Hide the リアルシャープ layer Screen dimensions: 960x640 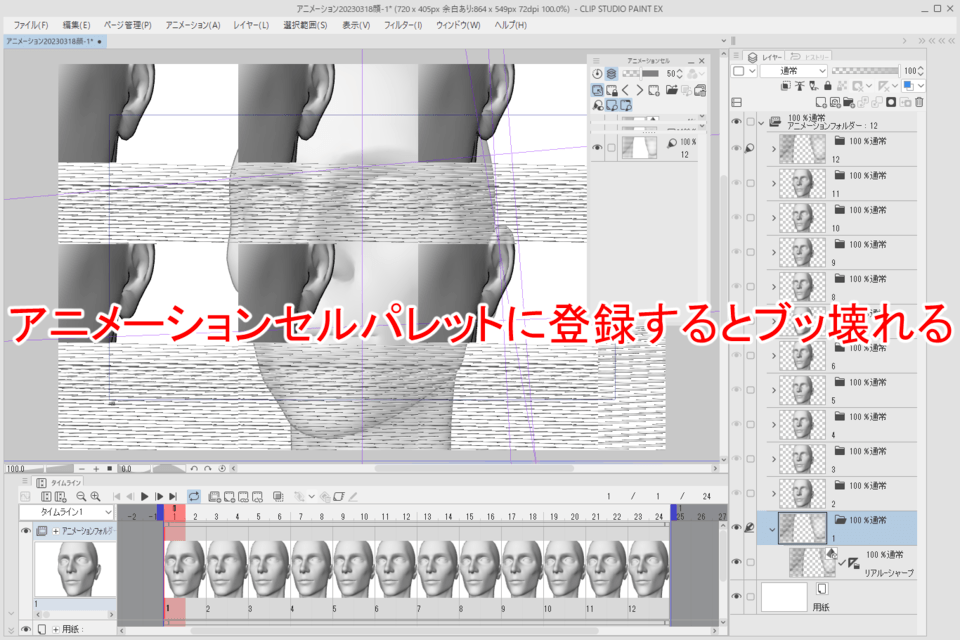pos(737,562)
